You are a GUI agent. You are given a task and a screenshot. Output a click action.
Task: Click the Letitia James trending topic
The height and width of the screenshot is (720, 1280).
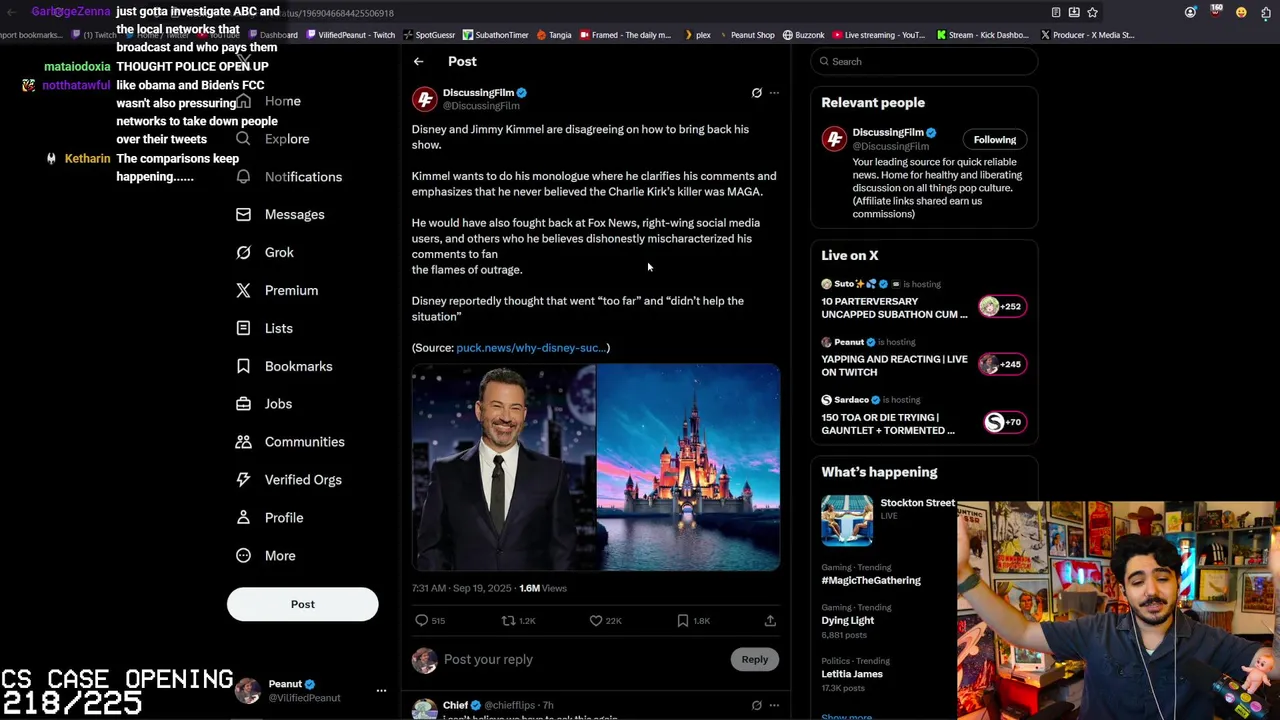(852, 674)
